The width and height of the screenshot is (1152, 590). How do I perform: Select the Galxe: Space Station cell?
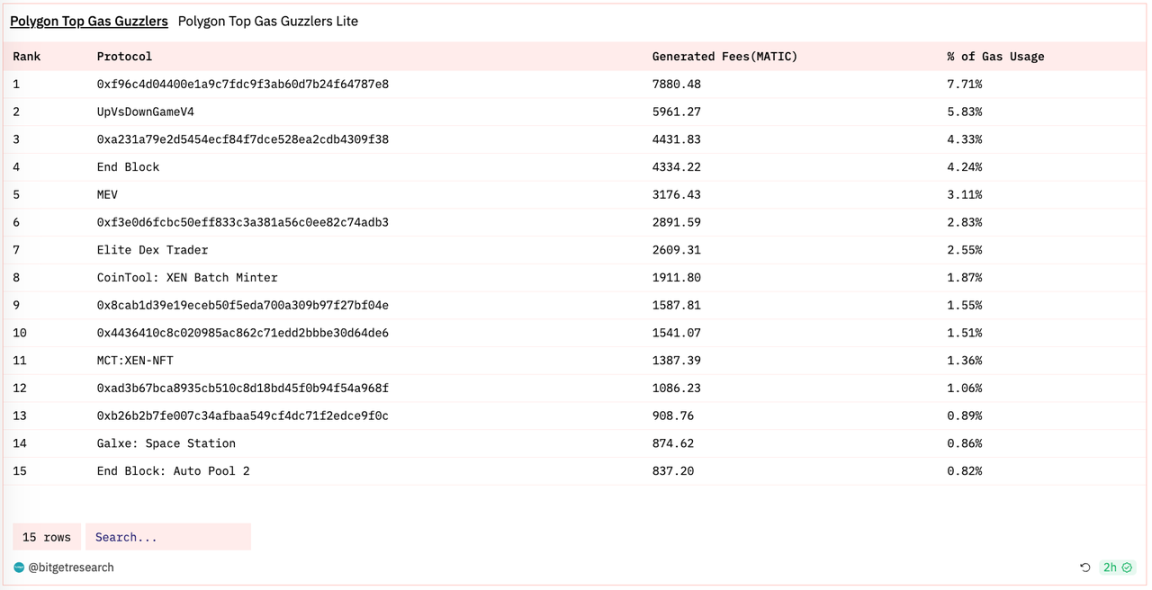pyautogui.click(x=166, y=444)
